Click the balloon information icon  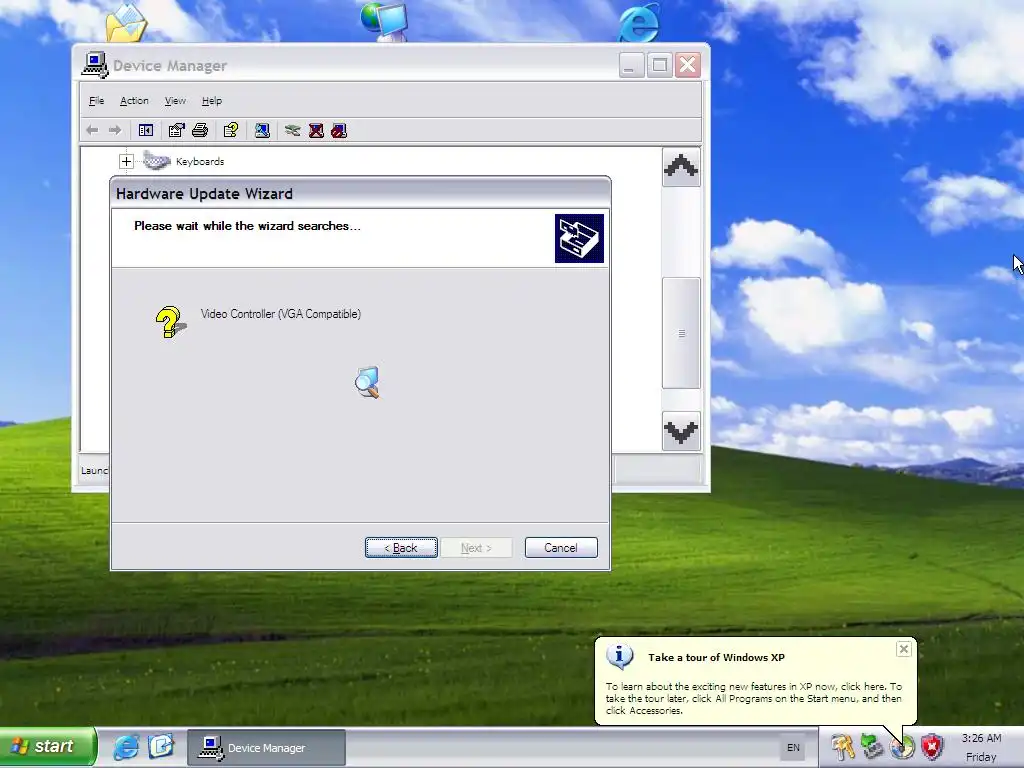click(x=619, y=656)
